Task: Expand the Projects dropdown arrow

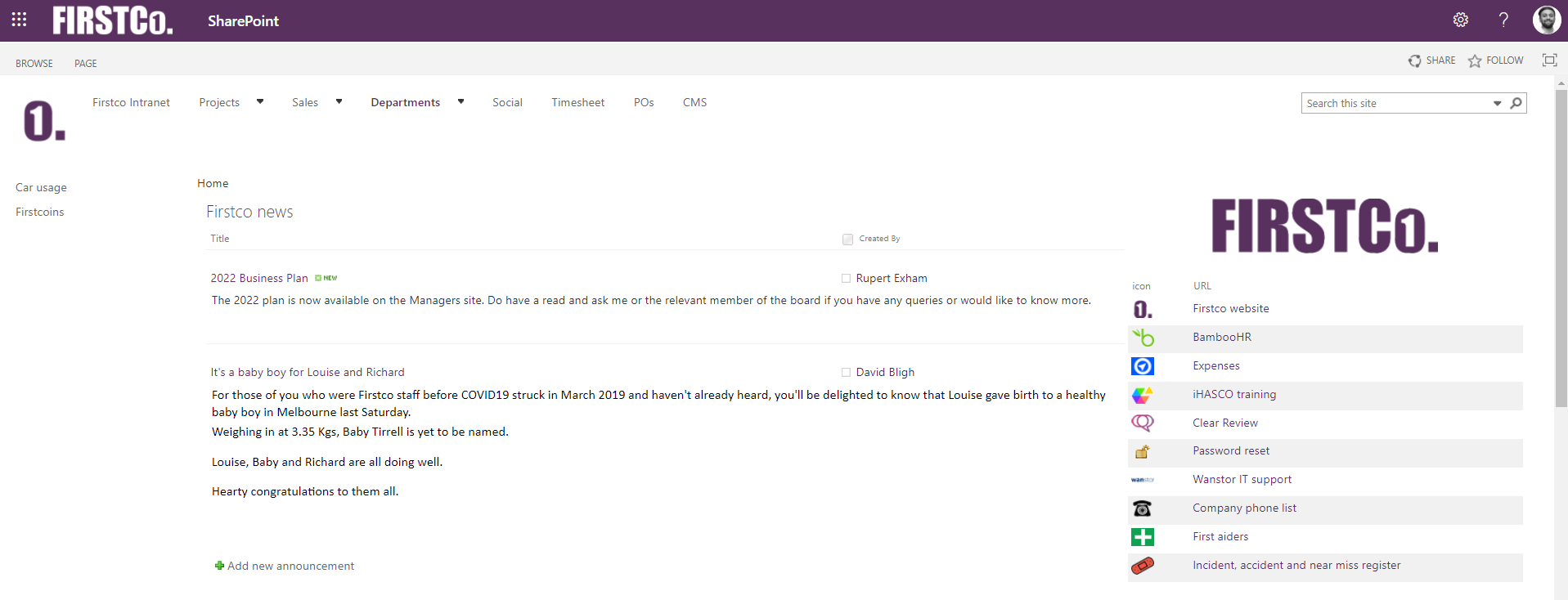Action: (260, 101)
